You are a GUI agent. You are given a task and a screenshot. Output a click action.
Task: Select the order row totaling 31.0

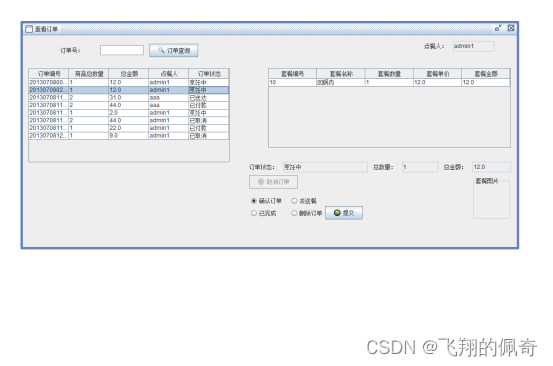point(129,98)
